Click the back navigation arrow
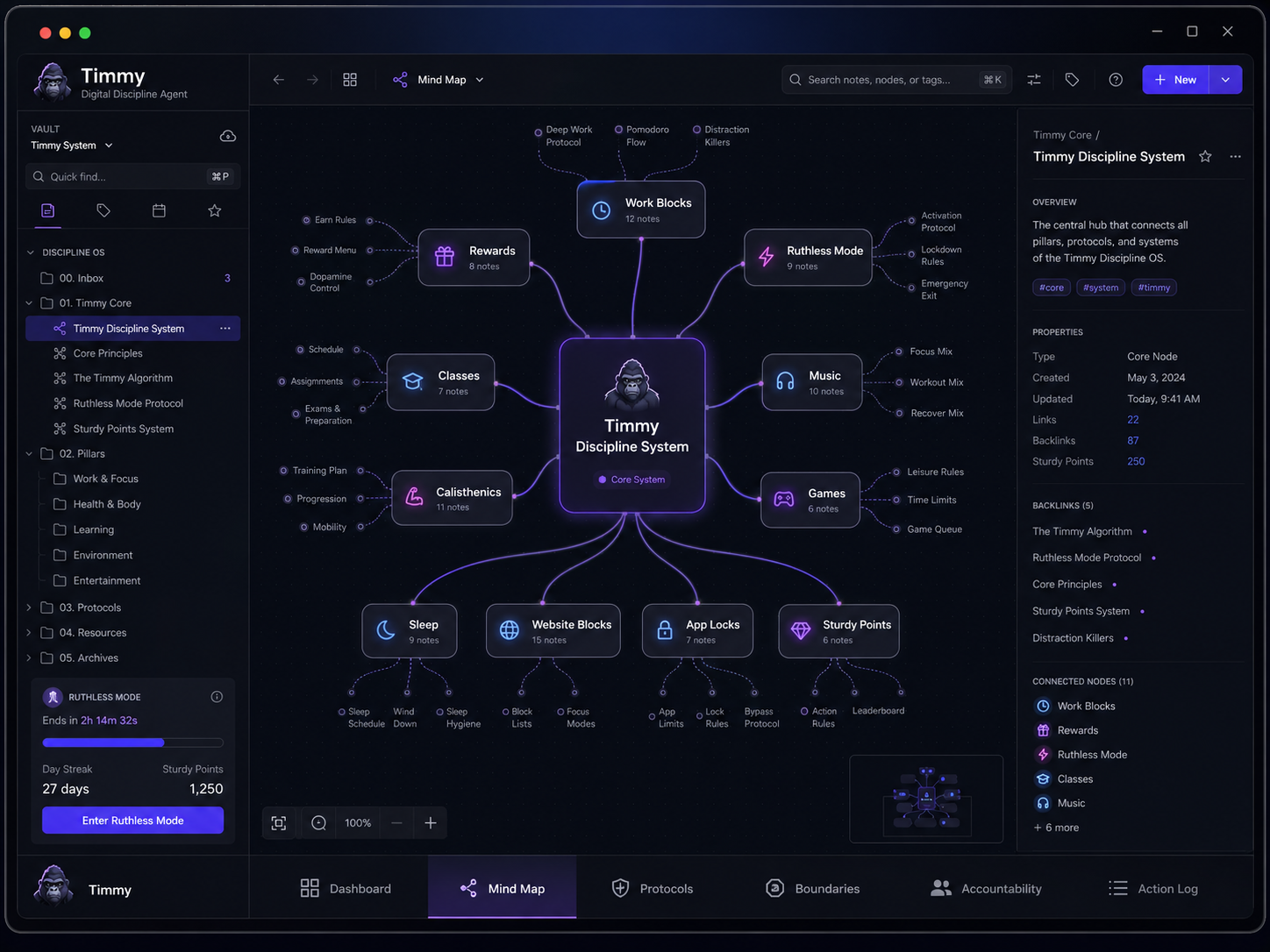 pyautogui.click(x=279, y=80)
